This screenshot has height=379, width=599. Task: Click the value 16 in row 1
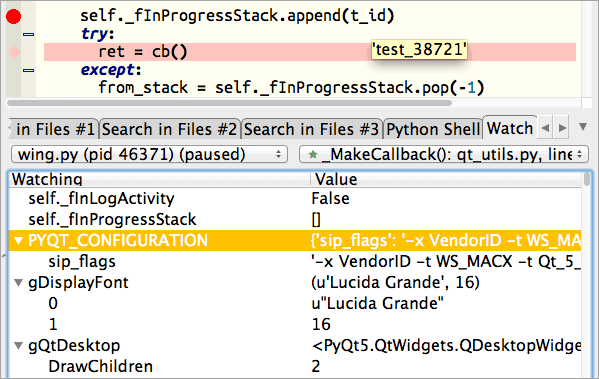[321, 325]
